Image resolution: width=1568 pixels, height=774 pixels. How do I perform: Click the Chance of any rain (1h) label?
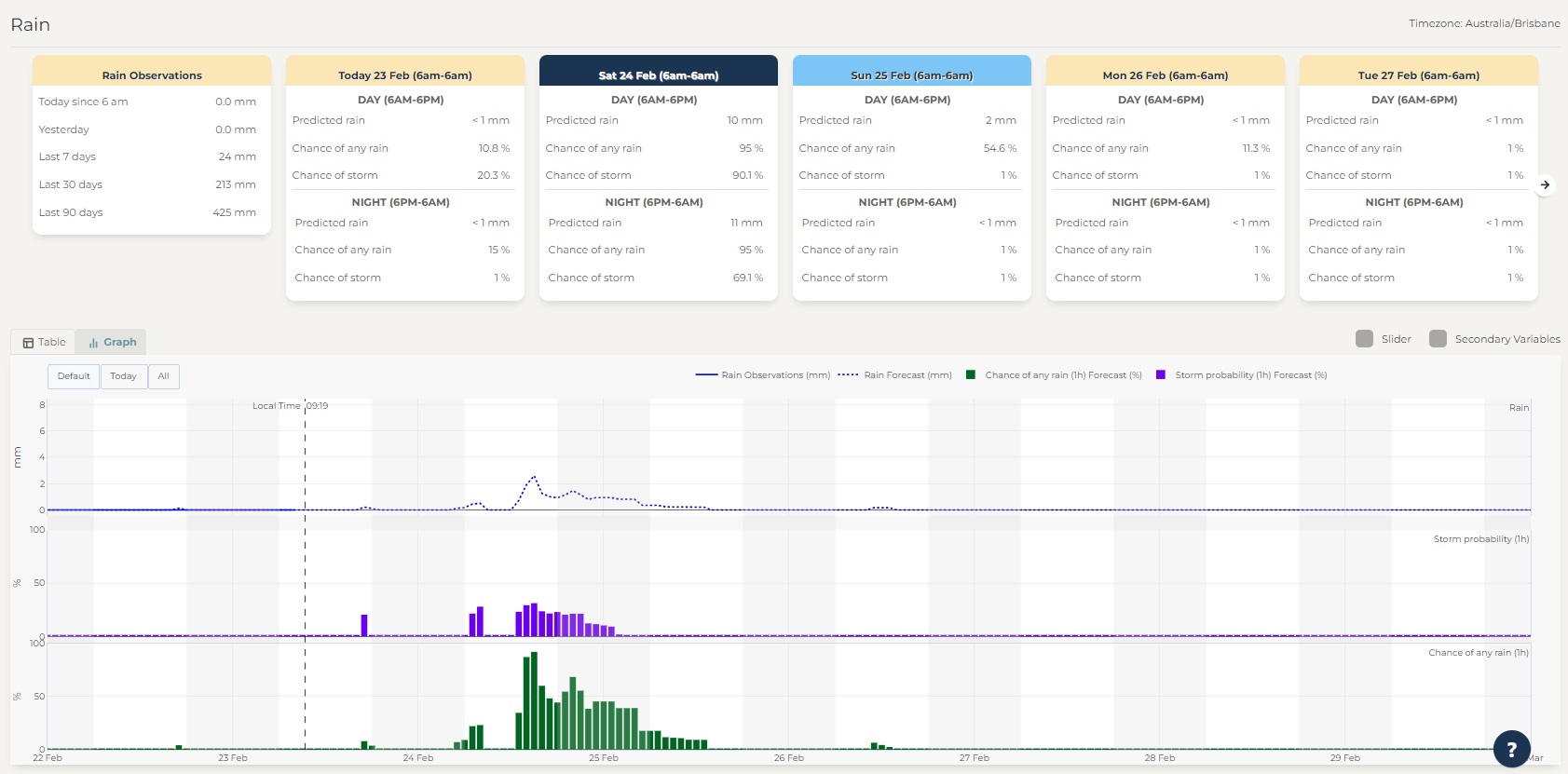(x=1479, y=653)
